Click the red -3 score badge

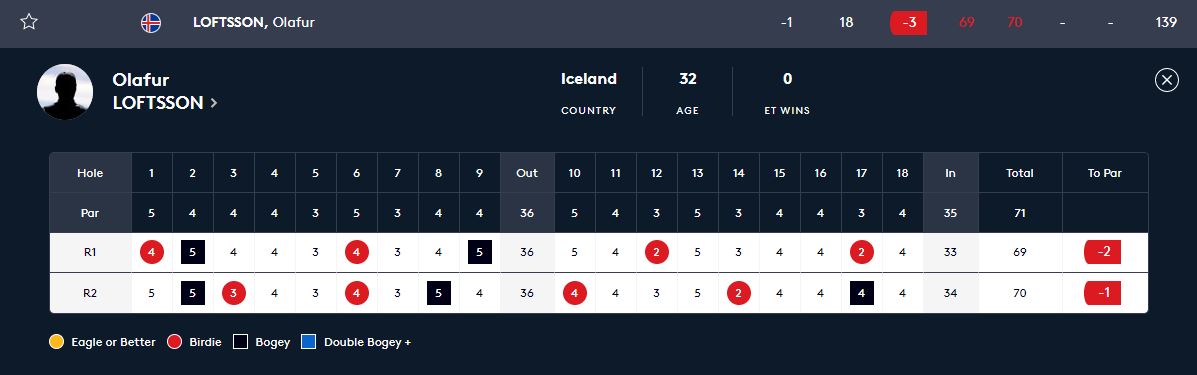908,22
